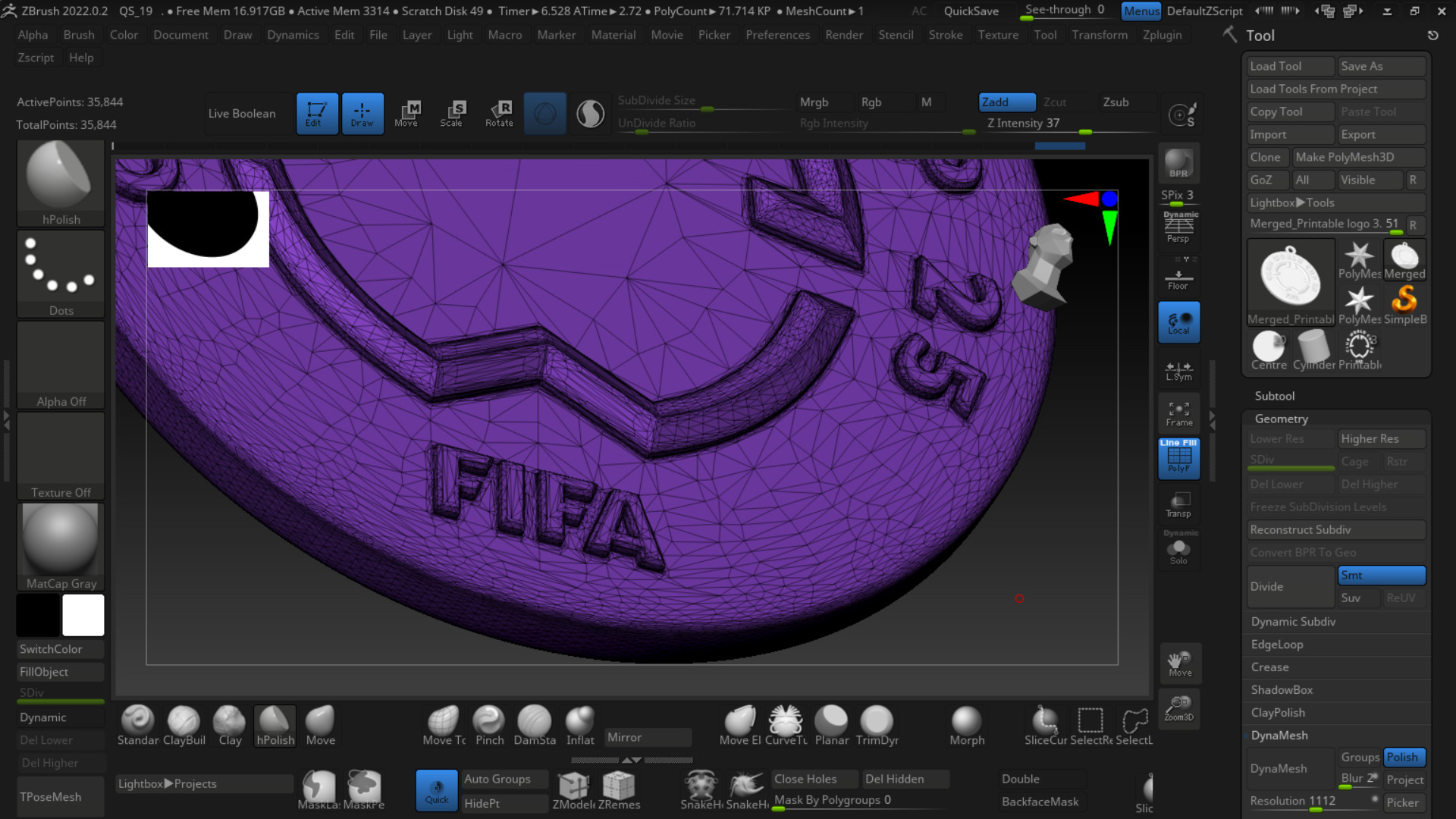Select the Planar brush
The image size is (1456, 819).
(x=831, y=726)
